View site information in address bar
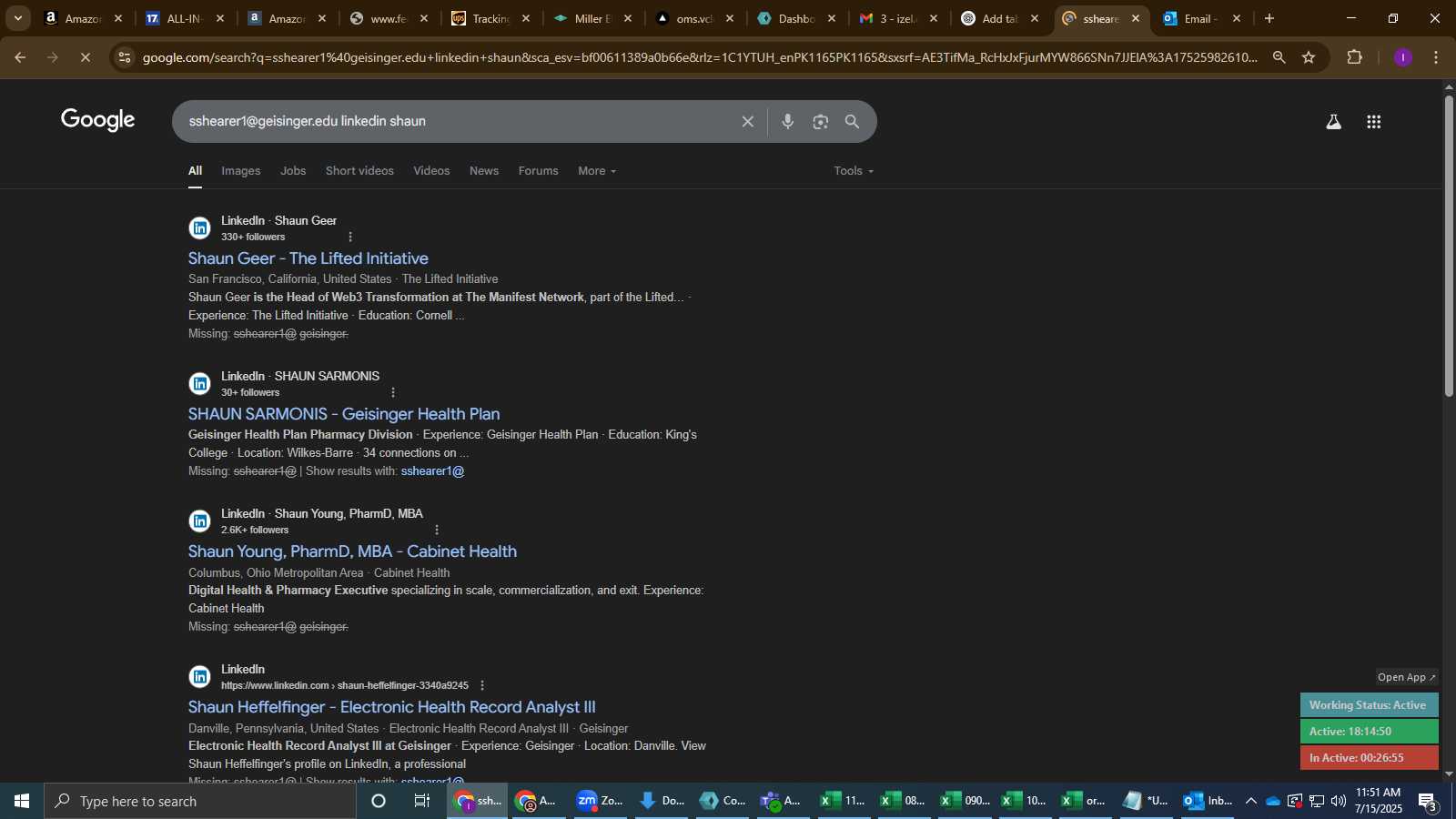The image size is (1456, 819). click(125, 57)
